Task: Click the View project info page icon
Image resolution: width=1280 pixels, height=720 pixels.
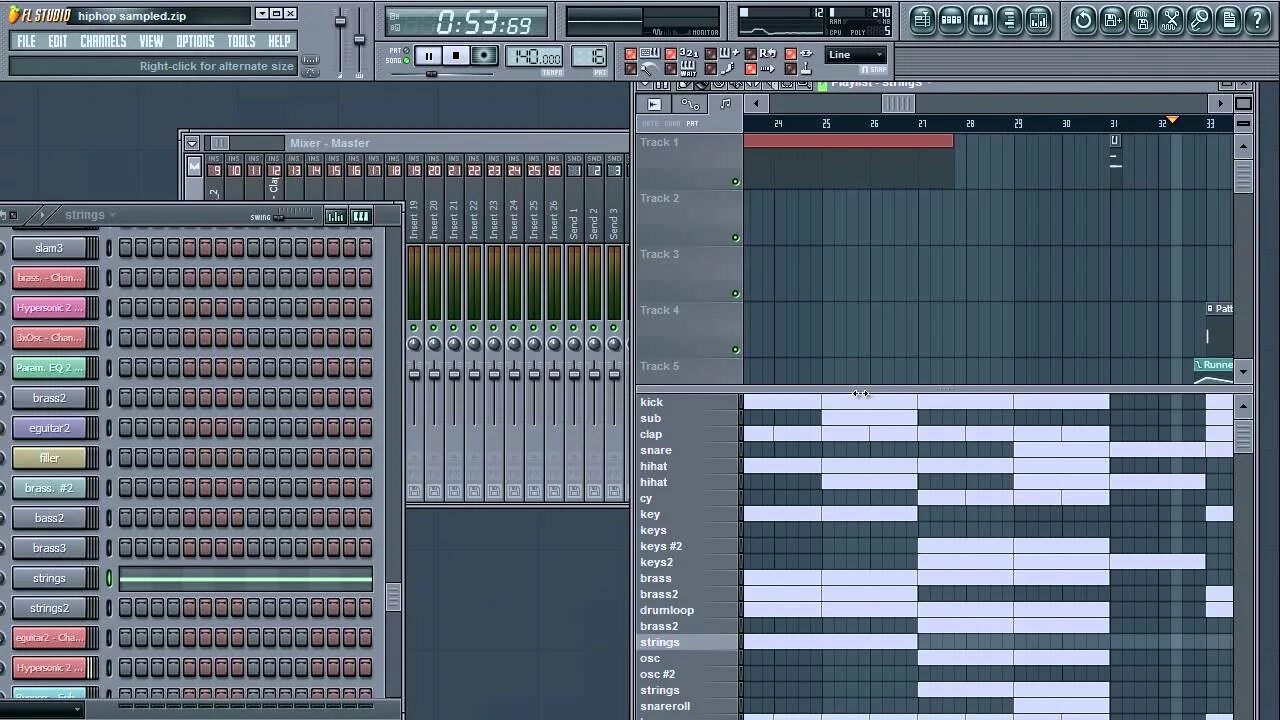Action: coord(1228,19)
